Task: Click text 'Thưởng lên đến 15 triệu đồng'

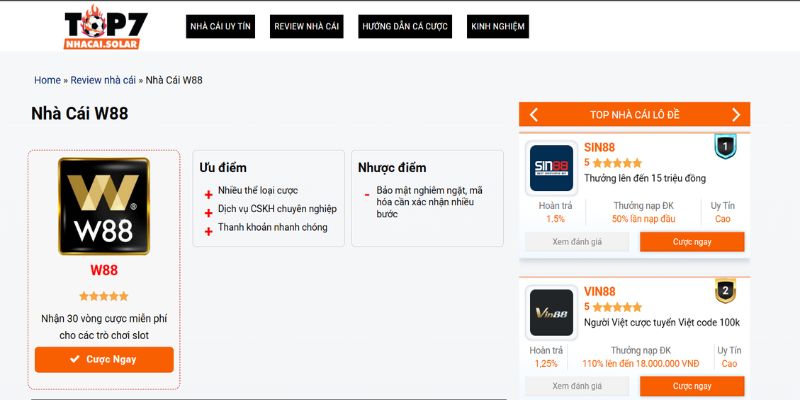Action: [645, 179]
